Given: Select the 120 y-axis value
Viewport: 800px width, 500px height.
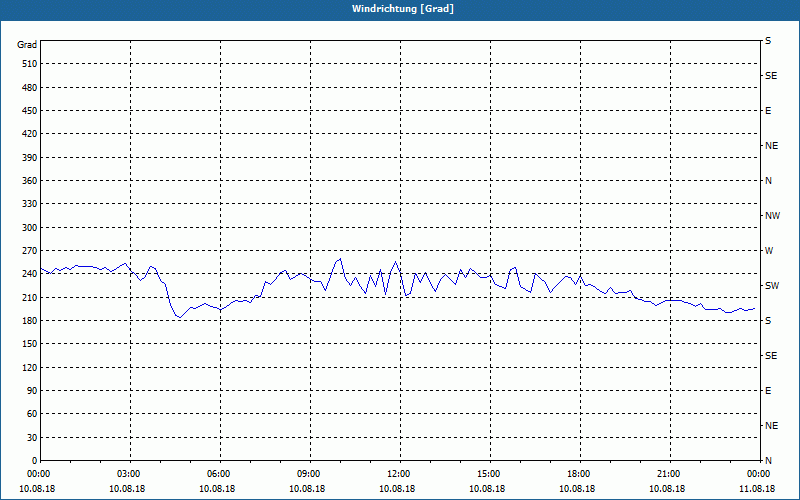Looking at the screenshot, I should (x=29, y=367).
